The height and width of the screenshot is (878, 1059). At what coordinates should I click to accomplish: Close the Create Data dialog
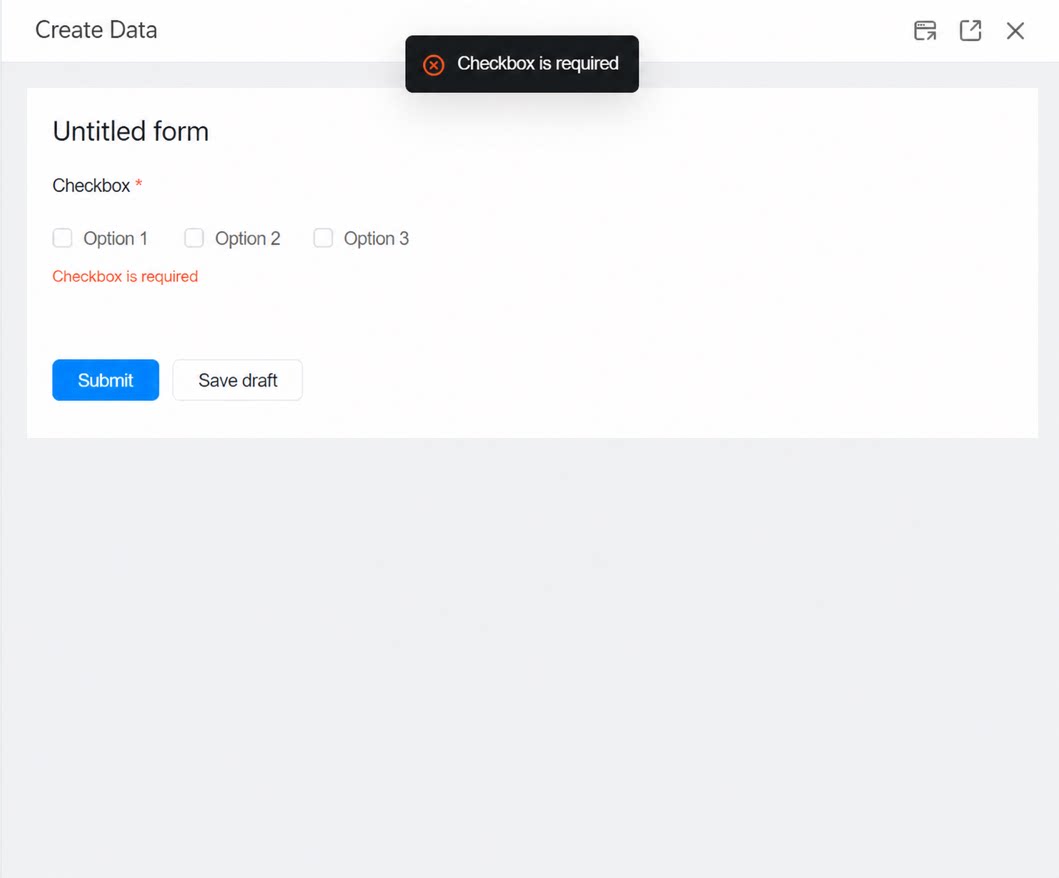tap(1015, 30)
